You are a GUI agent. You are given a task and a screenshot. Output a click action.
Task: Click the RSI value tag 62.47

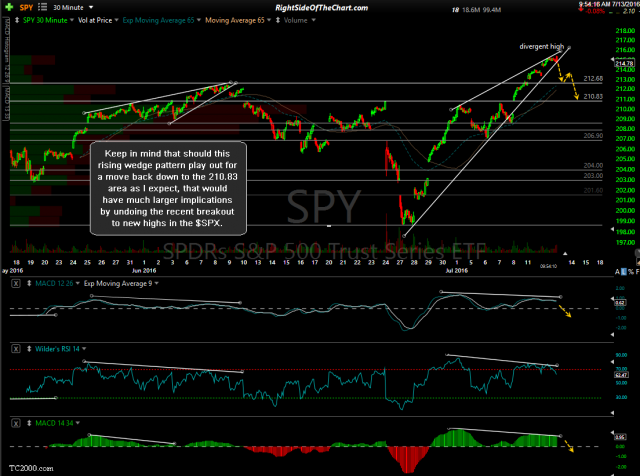[x=621, y=375]
